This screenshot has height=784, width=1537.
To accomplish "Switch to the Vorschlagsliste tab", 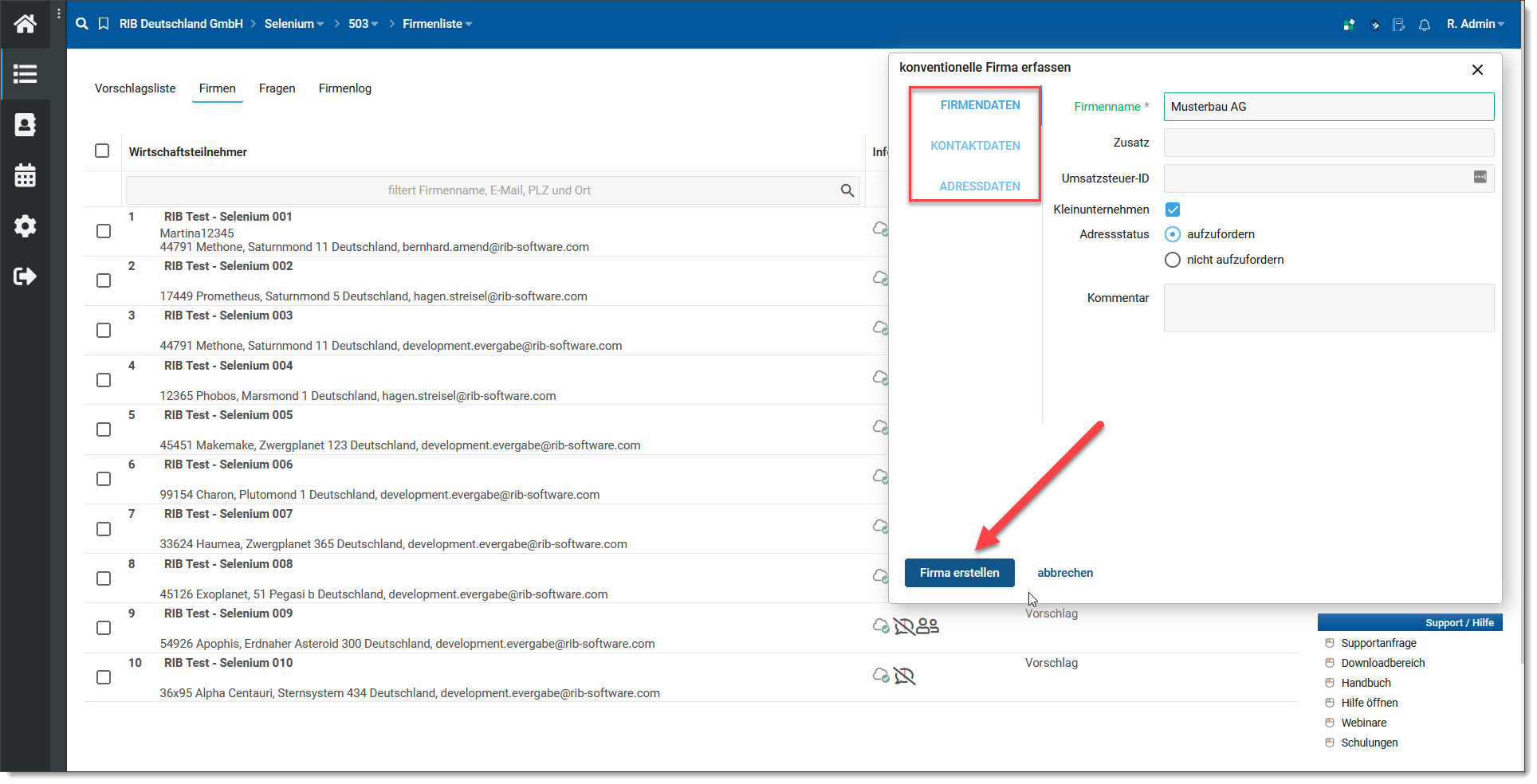I will coord(136,88).
